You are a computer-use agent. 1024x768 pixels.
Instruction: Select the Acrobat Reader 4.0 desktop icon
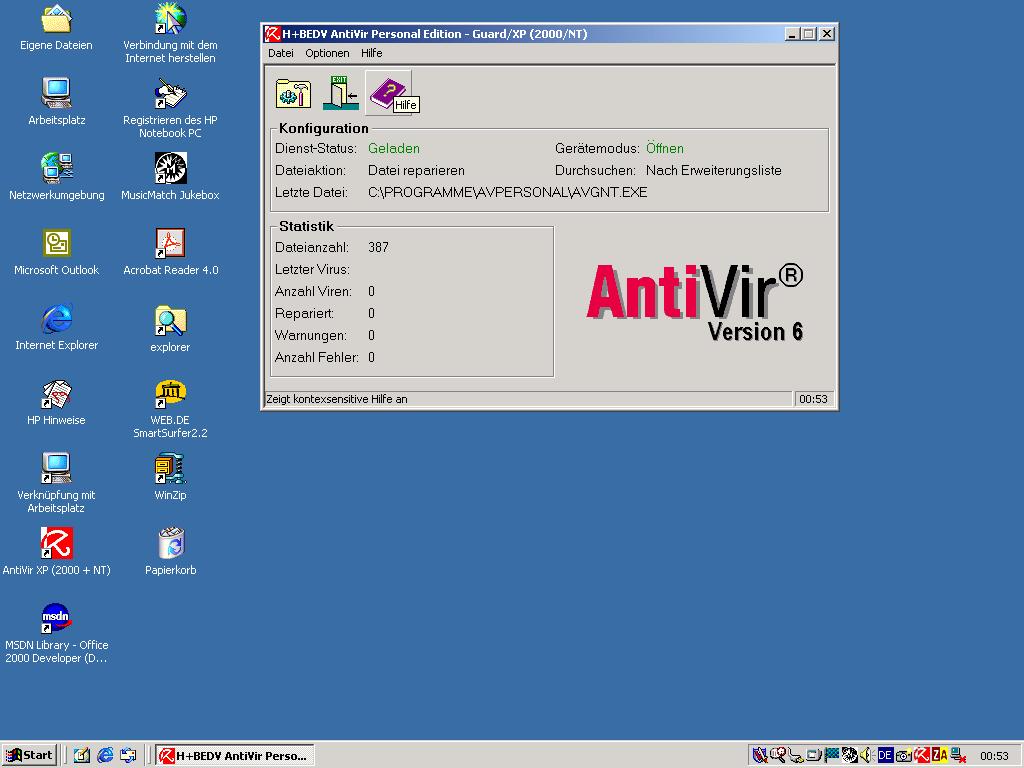tap(170, 252)
